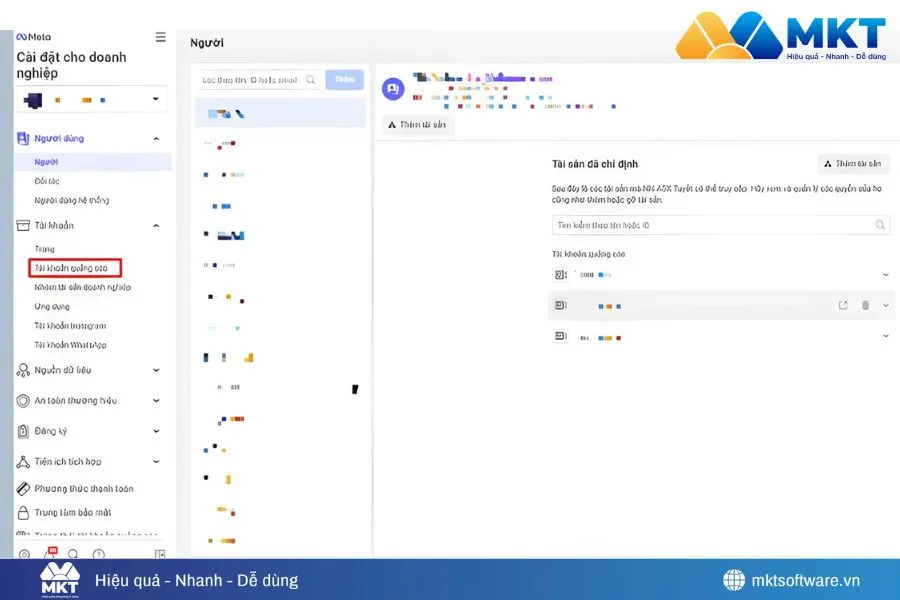Open notifications bell in bottom sidebar bar

pos(50,554)
